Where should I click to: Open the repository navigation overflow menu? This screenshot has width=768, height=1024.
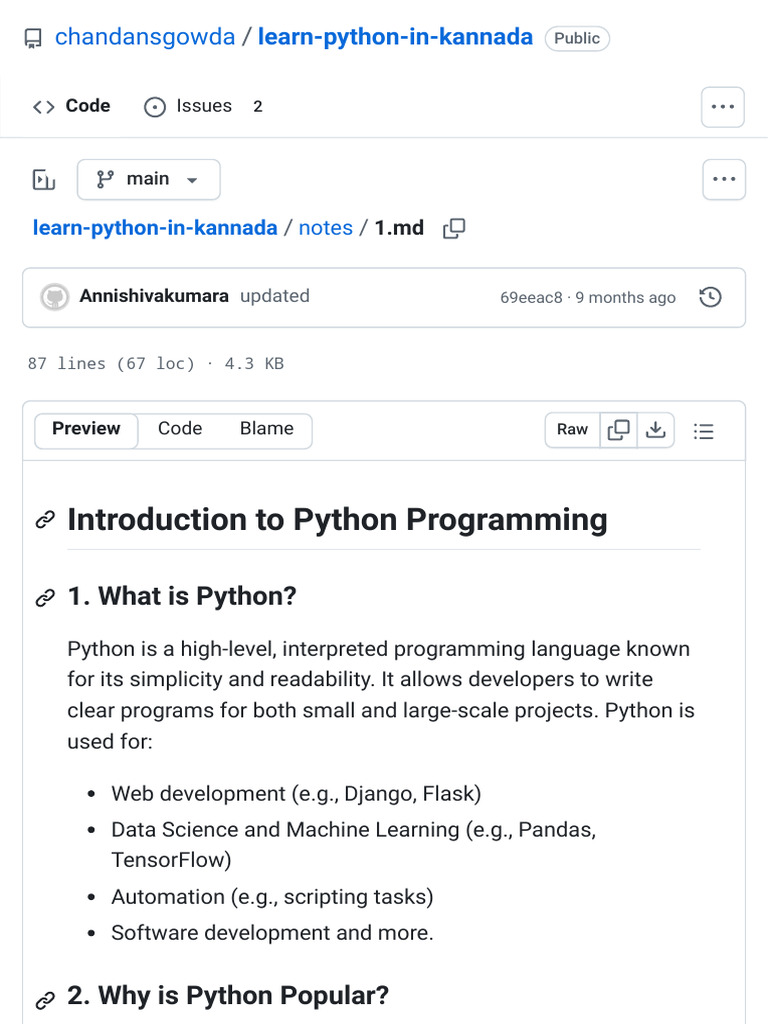tap(722, 106)
